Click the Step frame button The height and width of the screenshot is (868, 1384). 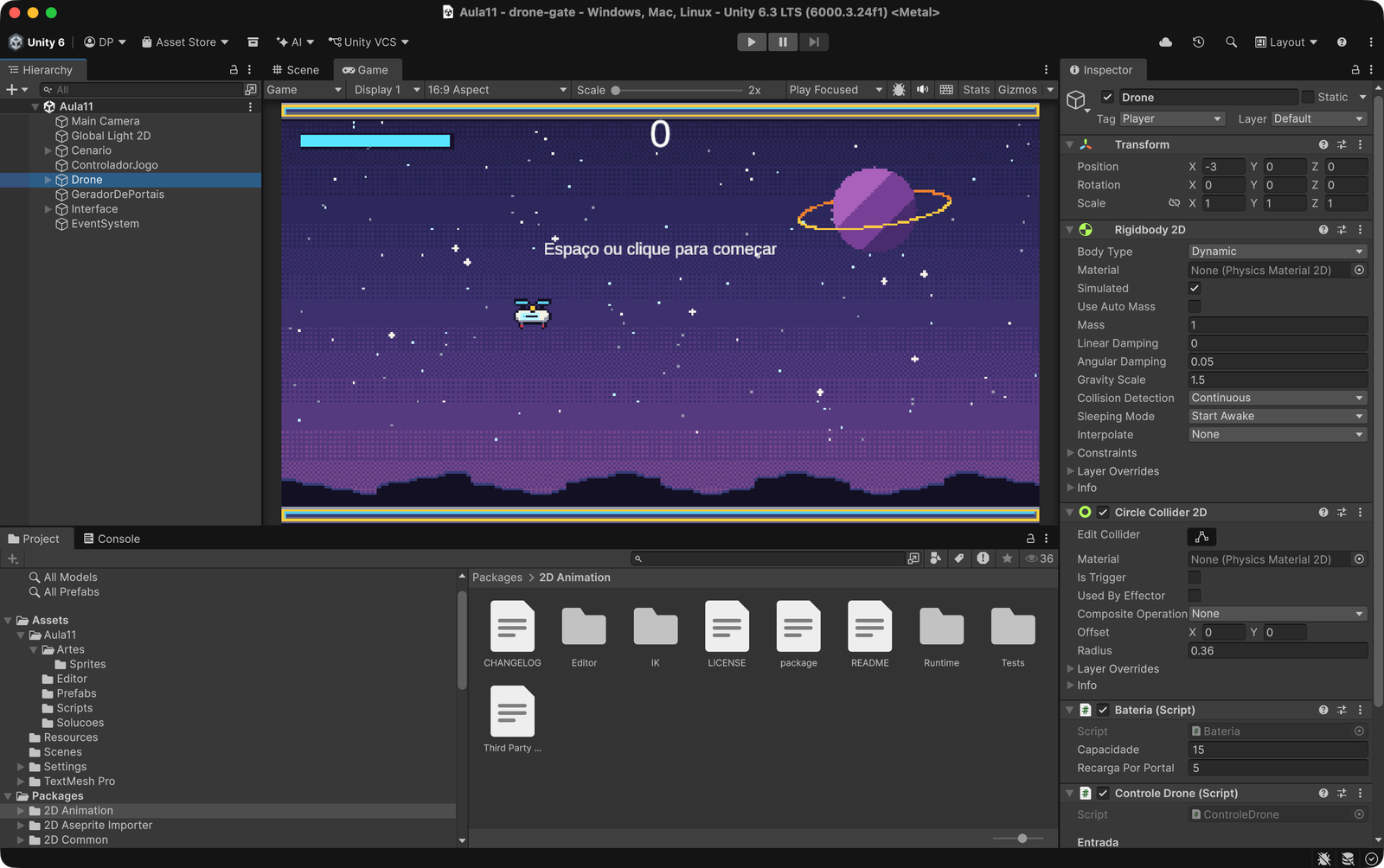[814, 41]
